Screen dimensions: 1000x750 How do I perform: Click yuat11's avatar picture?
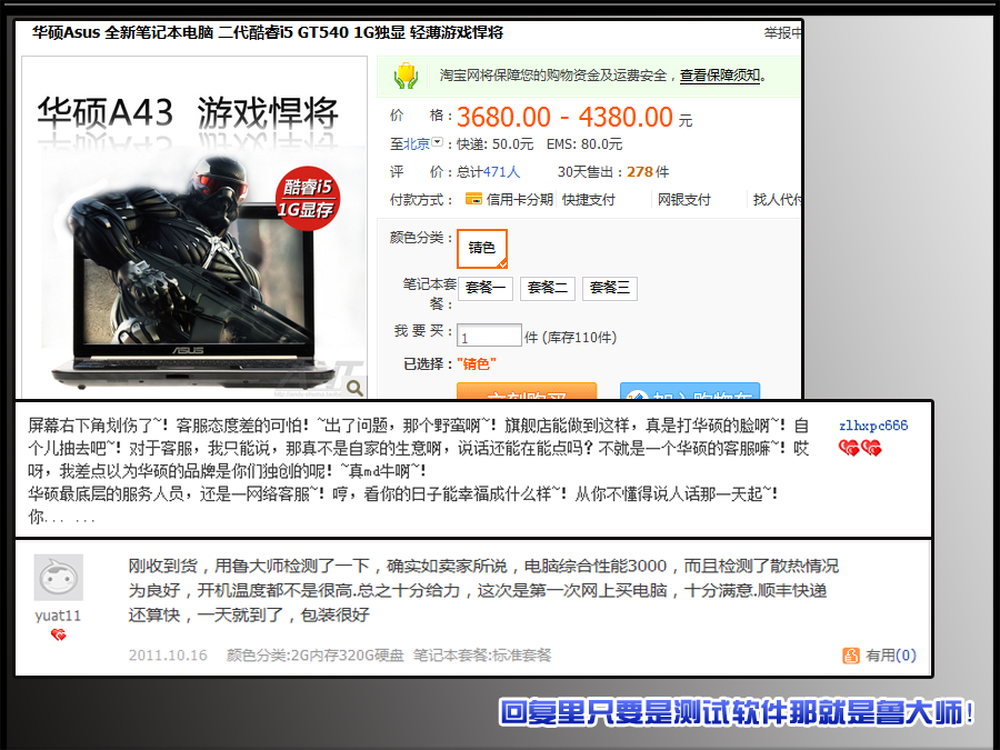(x=58, y=577)
